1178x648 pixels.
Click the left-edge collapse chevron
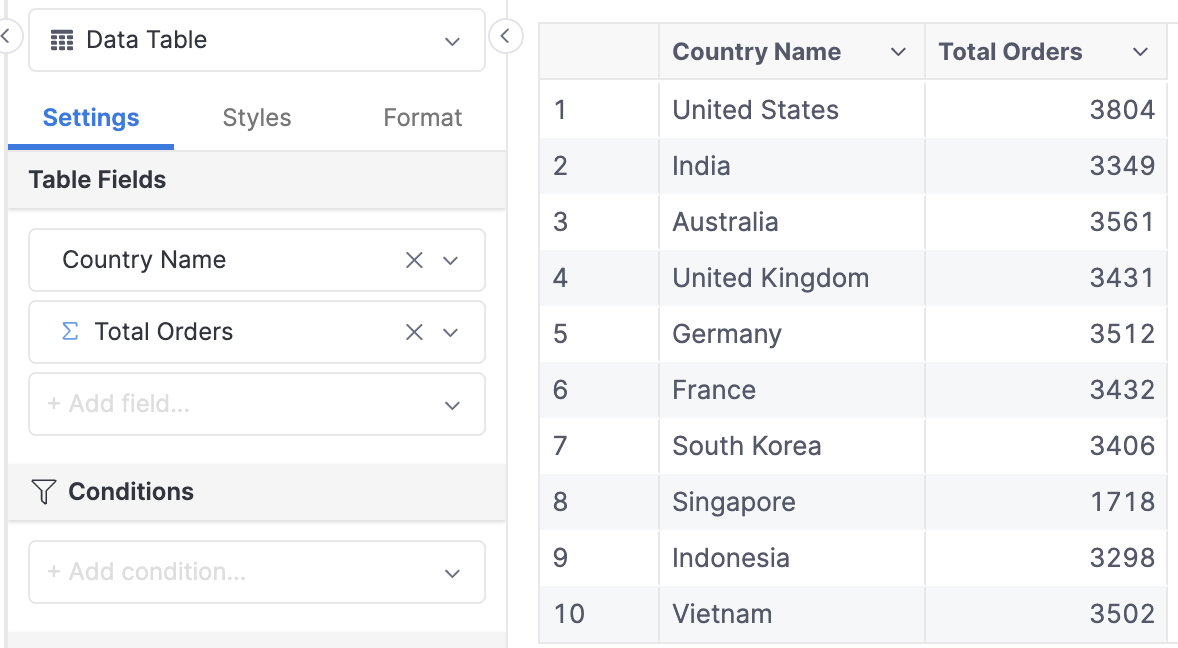point(6,35)
